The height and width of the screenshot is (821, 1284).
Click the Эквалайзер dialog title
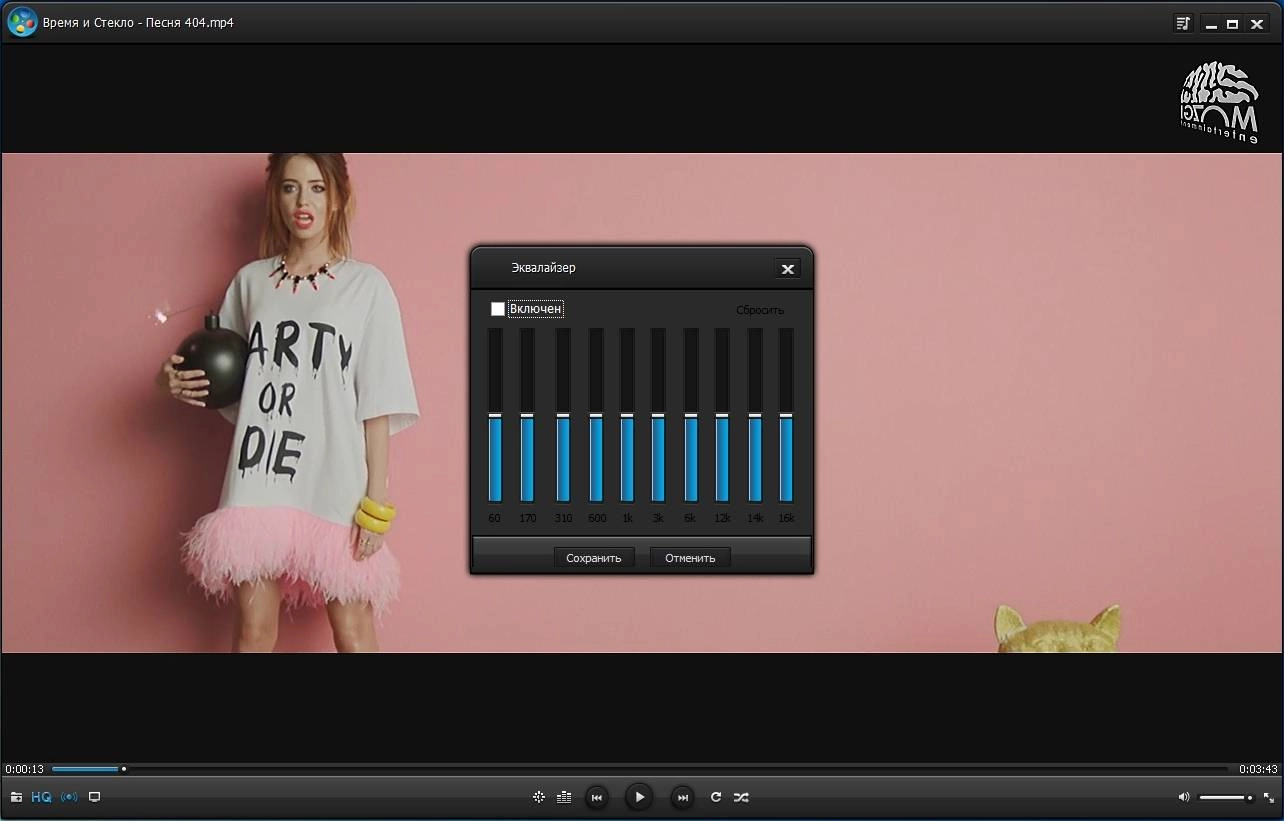coord(543,268)
